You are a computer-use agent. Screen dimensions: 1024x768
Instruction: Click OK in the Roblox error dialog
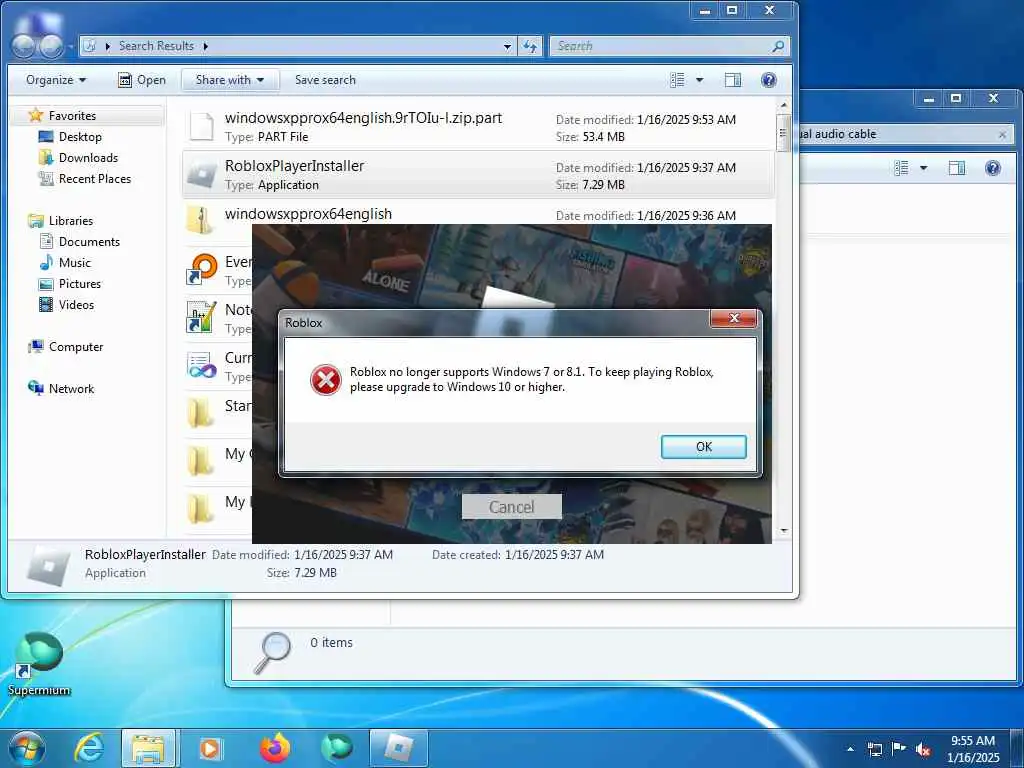(x=703, y=447)
